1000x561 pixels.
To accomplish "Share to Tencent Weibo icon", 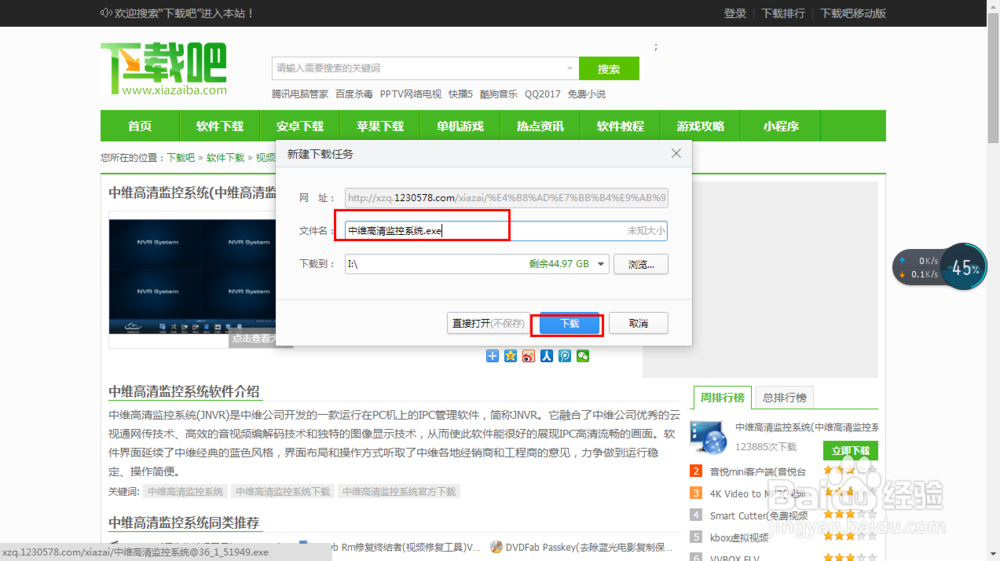I will coord(564,356).
